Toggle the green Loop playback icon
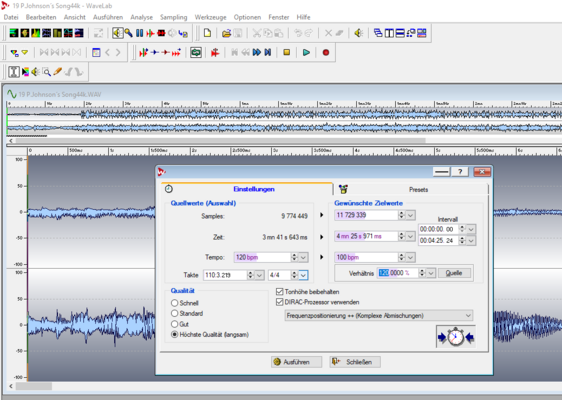Image resolution: width=562 pixels, height=400 pixels. pos(196,53)
